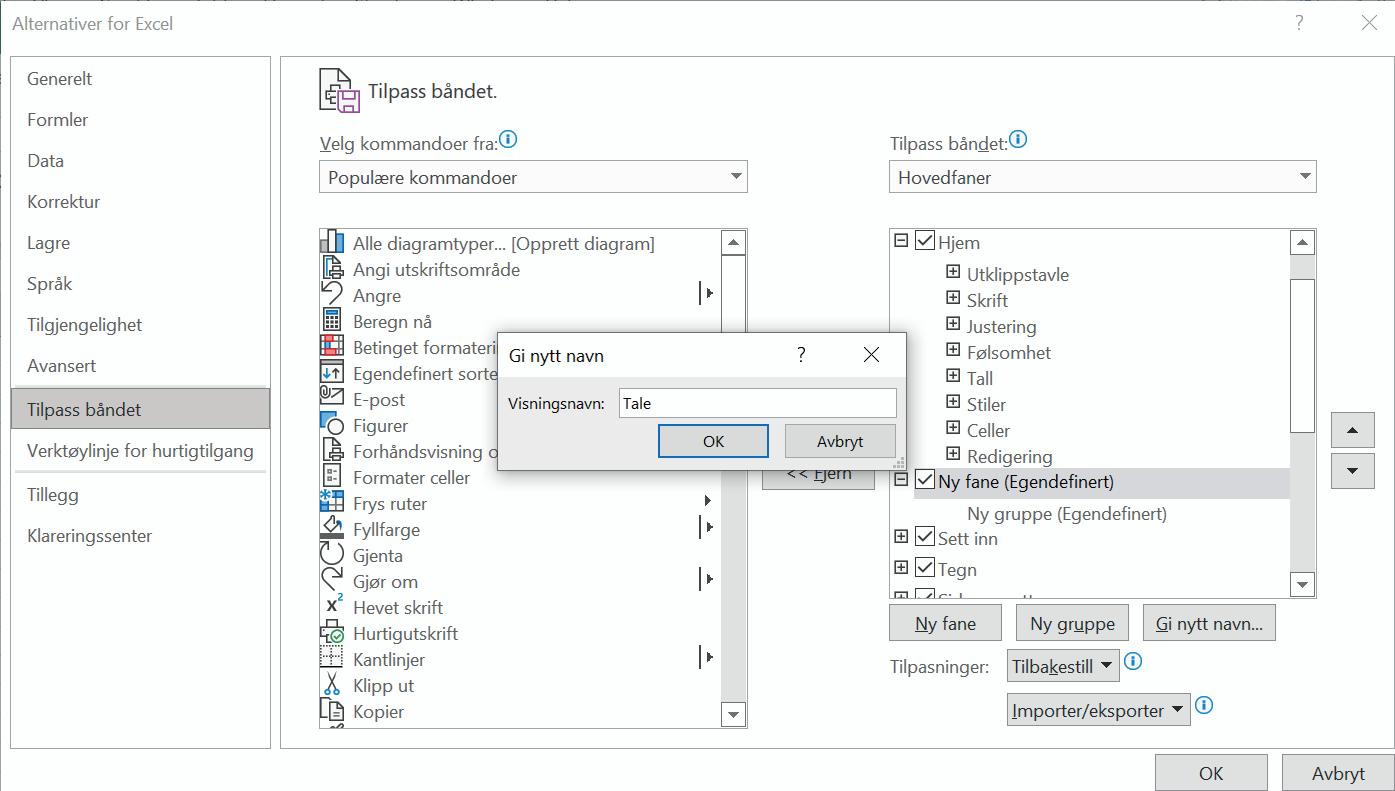Toggle the Tegn tab checkbox
The image size is (1395, 791).
pos(925,568)
